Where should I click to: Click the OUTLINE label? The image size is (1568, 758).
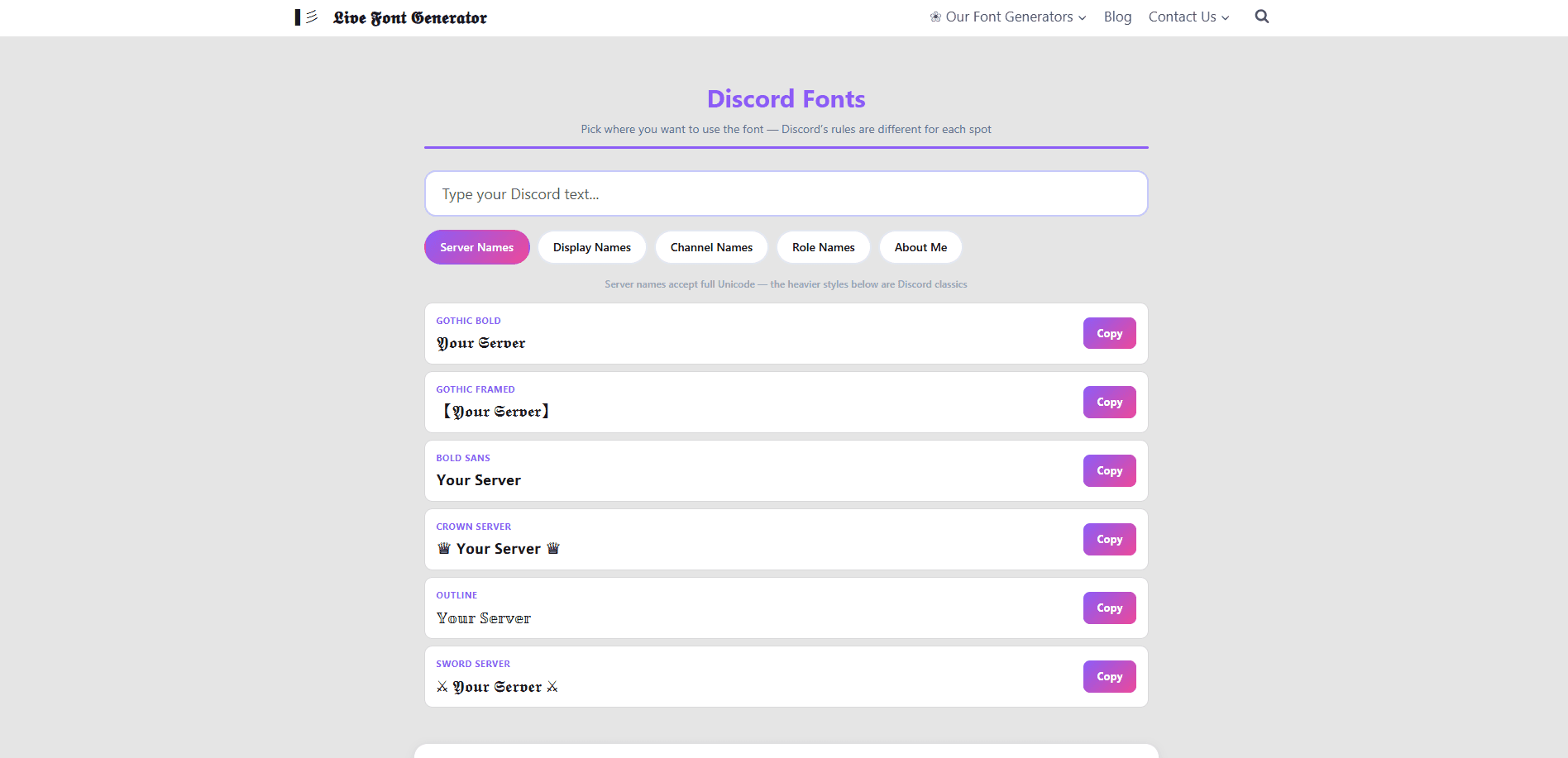click(457, 595)
